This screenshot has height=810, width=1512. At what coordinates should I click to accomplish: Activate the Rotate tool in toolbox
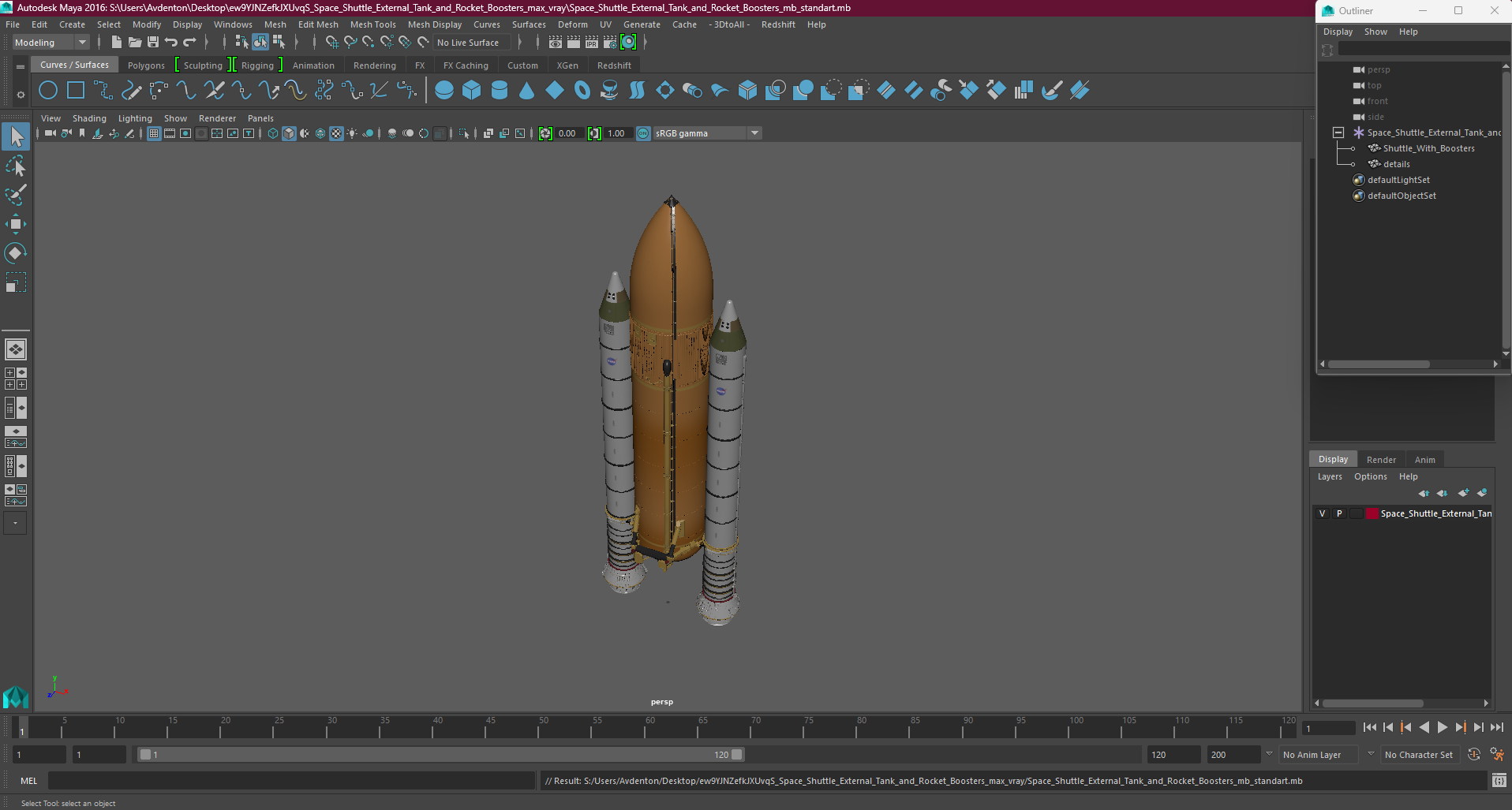(x=16, y=253)
